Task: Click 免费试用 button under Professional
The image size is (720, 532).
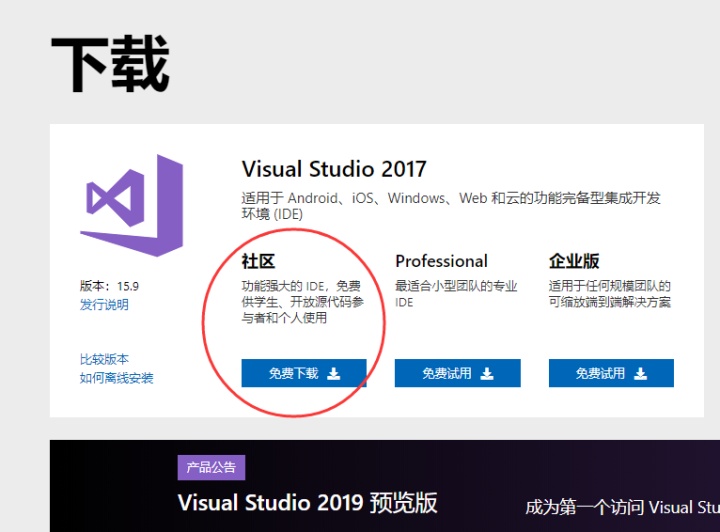Action: 457,373
